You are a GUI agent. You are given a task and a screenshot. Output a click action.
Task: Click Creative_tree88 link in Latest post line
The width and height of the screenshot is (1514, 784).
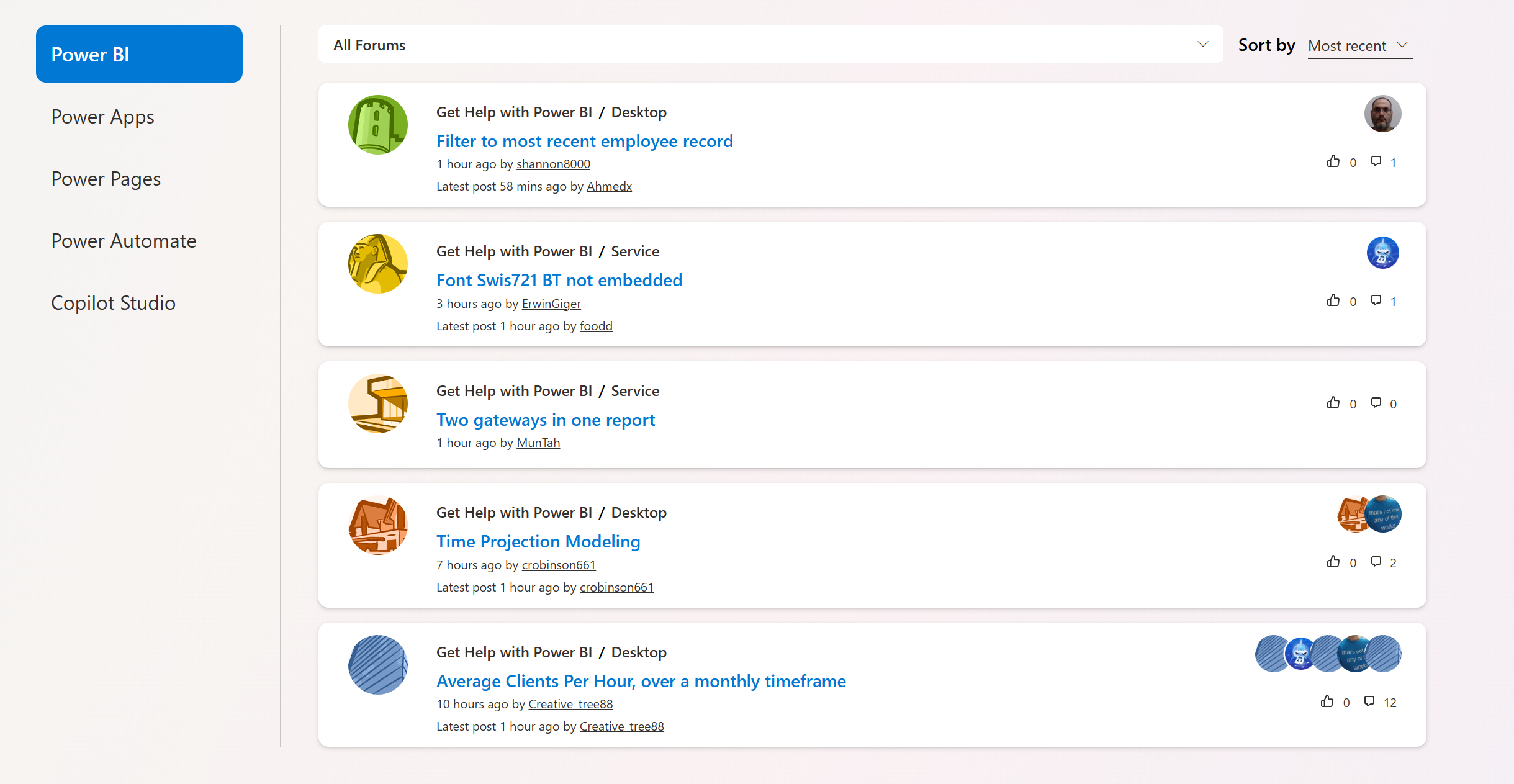click(621, 726)
